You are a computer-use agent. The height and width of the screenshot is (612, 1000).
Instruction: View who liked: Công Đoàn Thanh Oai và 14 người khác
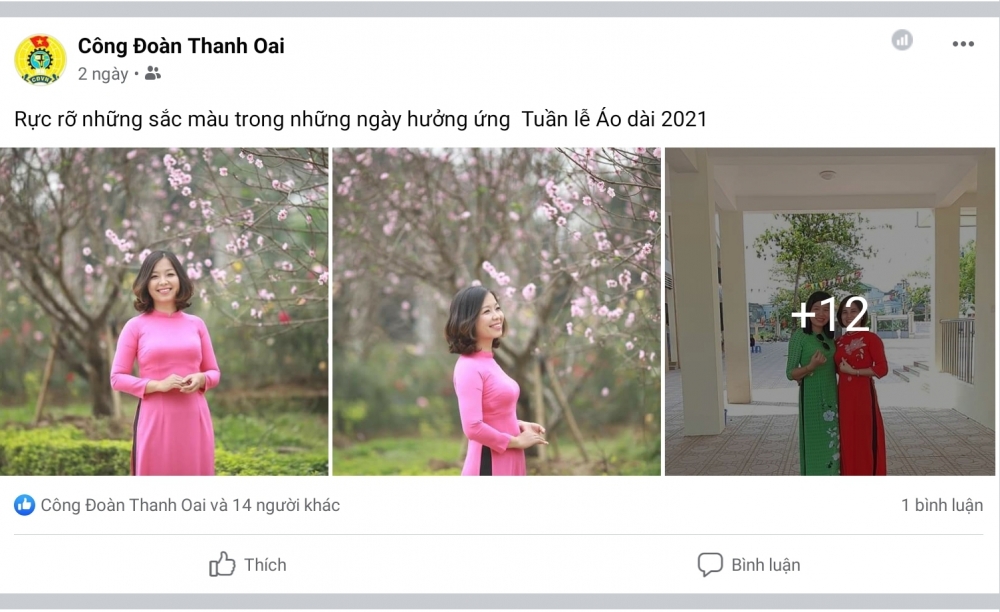[x=190, y=505]
